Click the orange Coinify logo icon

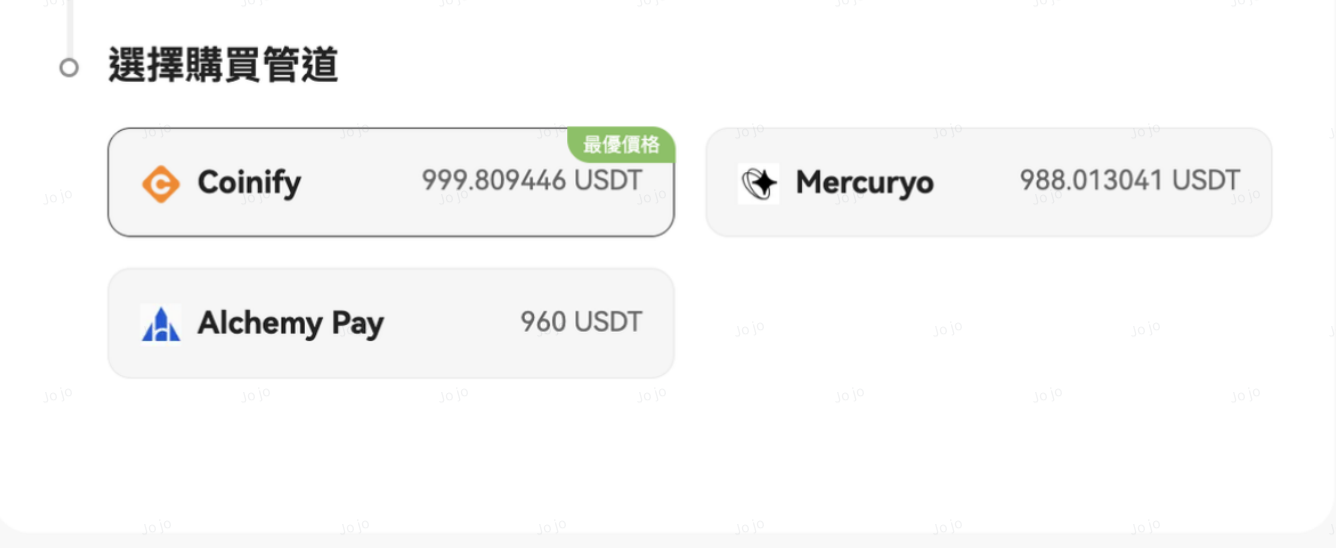(x=160, y=184)
